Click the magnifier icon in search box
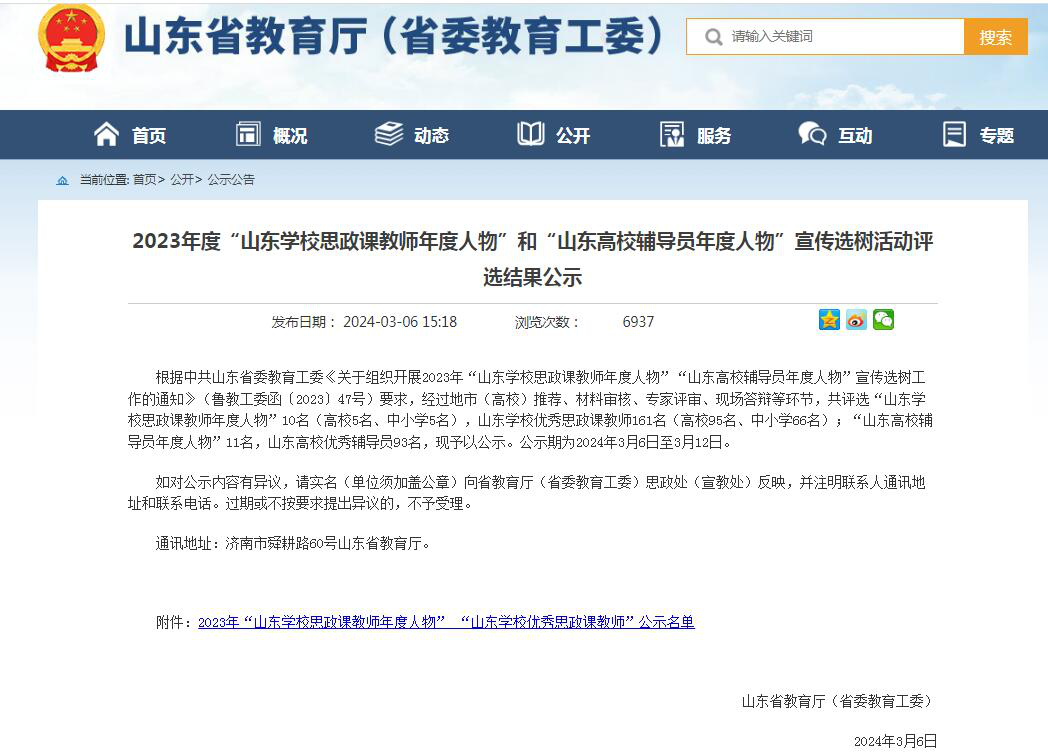The height and width of the screenshot is (754, 1048). [x=713, y=37]
